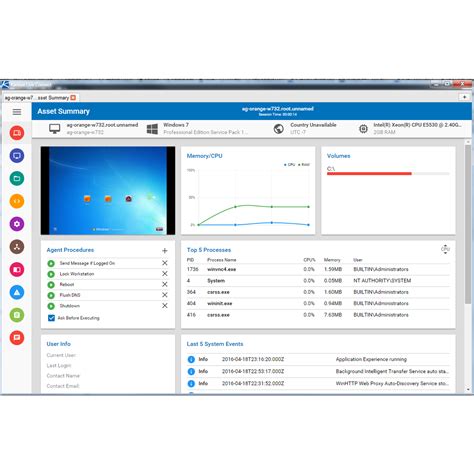Open the green sidebar icon
The height and width of the screenshot is (474, 474).
[x=17, y=315]
